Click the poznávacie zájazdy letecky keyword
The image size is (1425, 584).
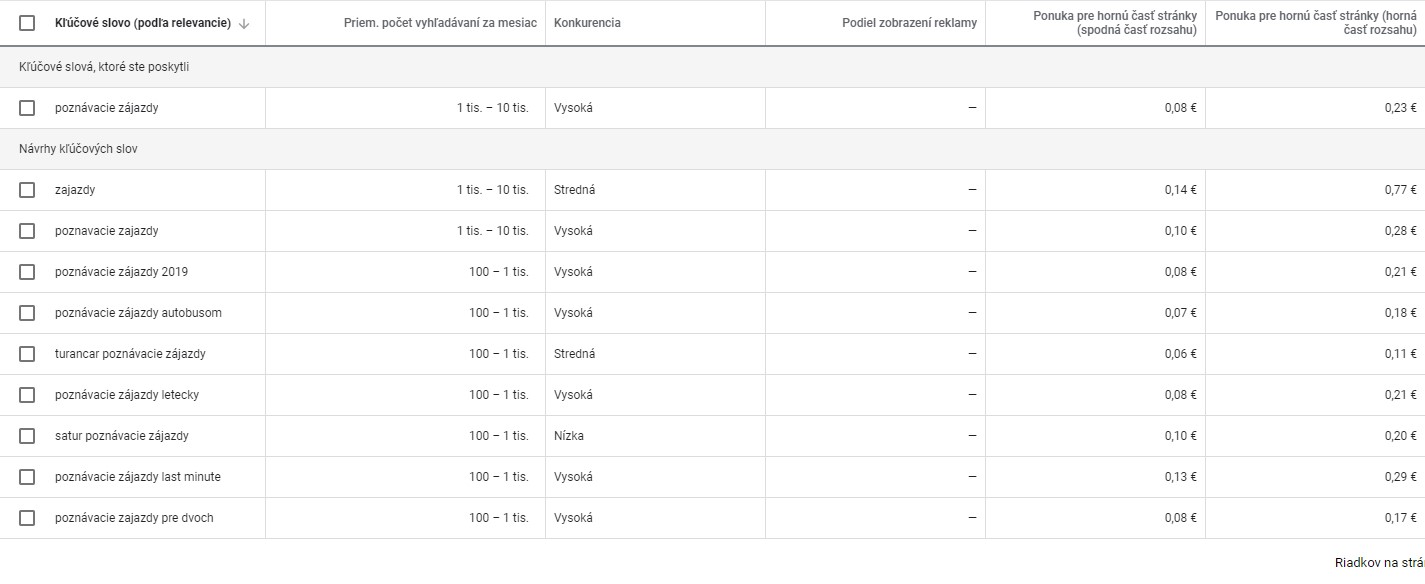(x=127, y=395)
